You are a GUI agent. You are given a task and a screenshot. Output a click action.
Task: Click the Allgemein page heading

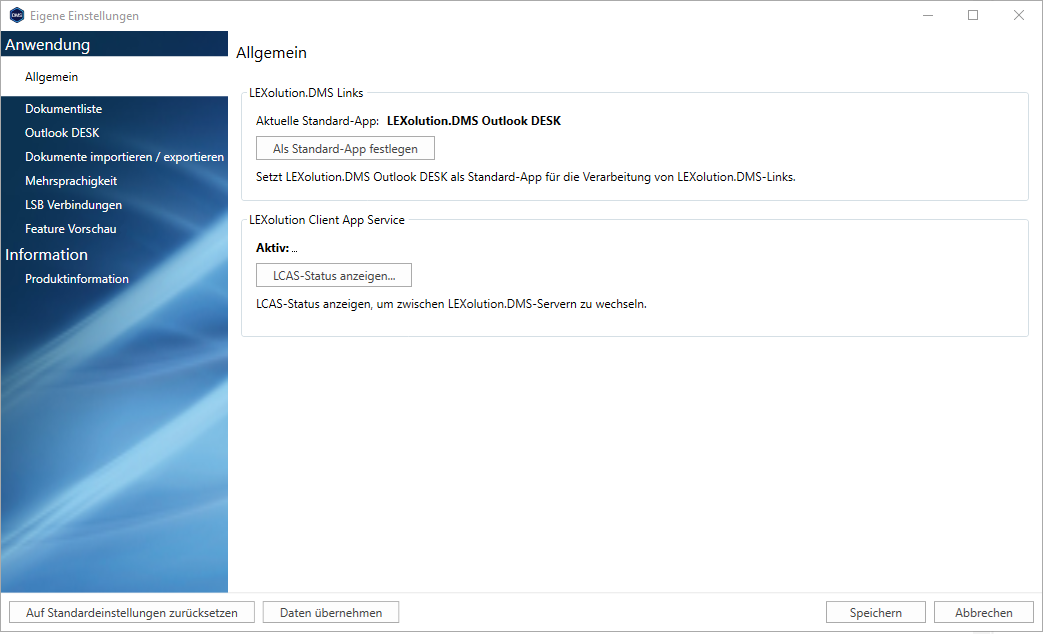pyautogui.click(x=271, y=53)
